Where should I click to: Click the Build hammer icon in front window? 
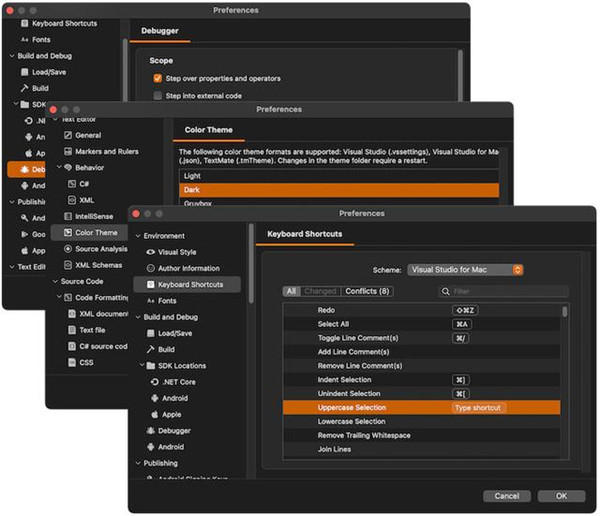pyautogui.click(x=151, y=349)
